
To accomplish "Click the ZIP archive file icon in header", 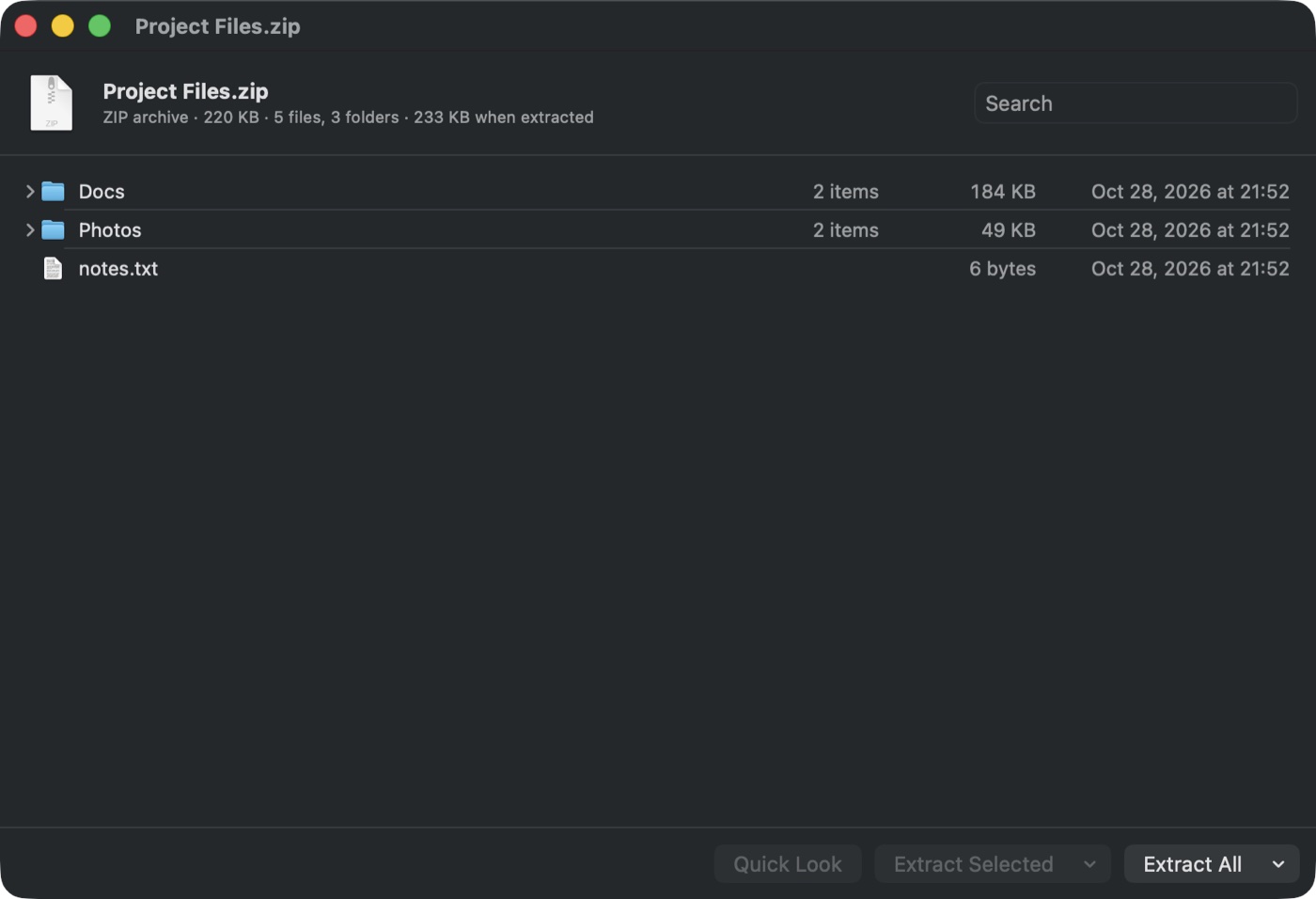I will (51, 103).
